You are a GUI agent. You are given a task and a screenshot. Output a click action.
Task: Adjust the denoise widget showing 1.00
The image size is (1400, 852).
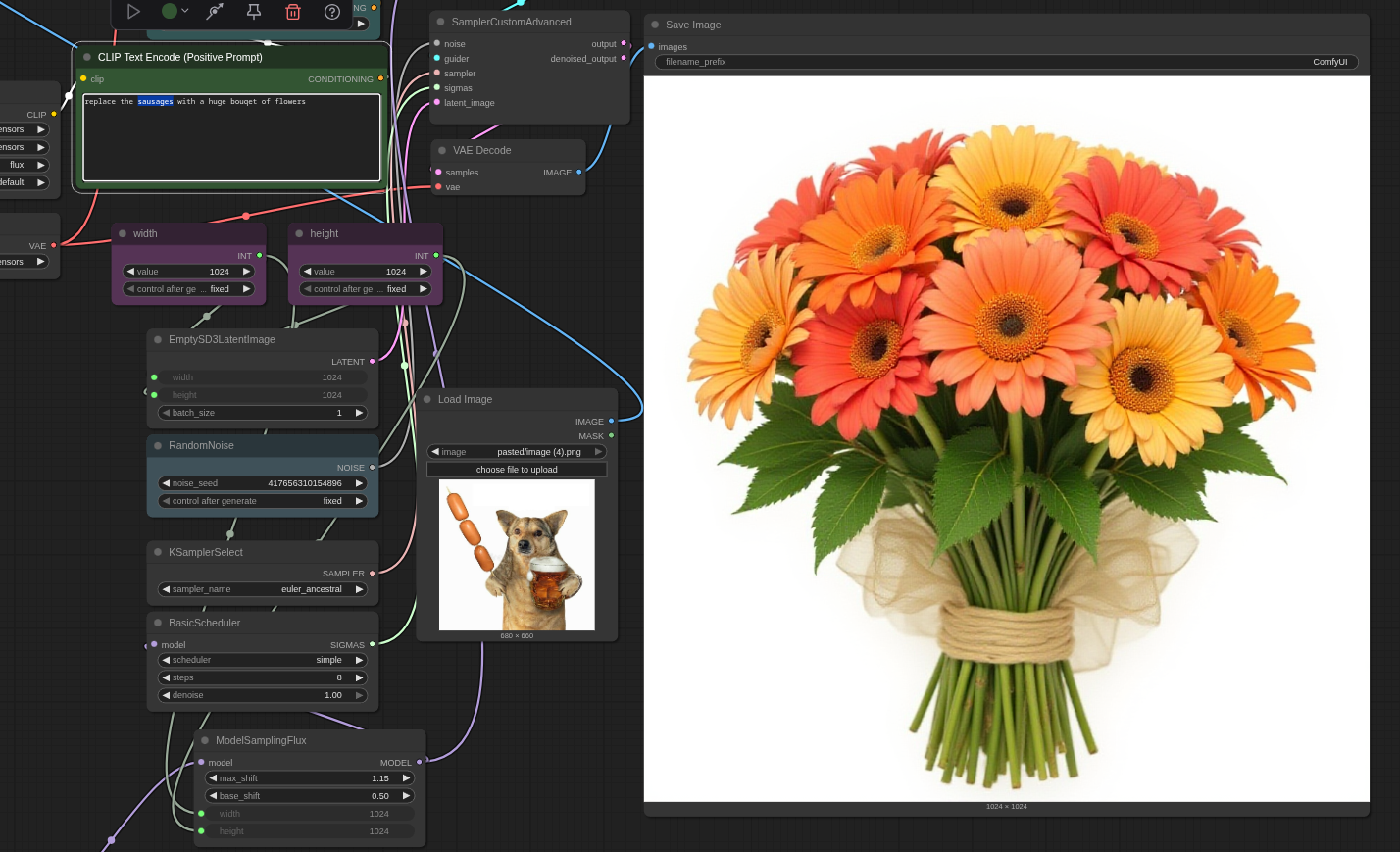pos(263,695)
